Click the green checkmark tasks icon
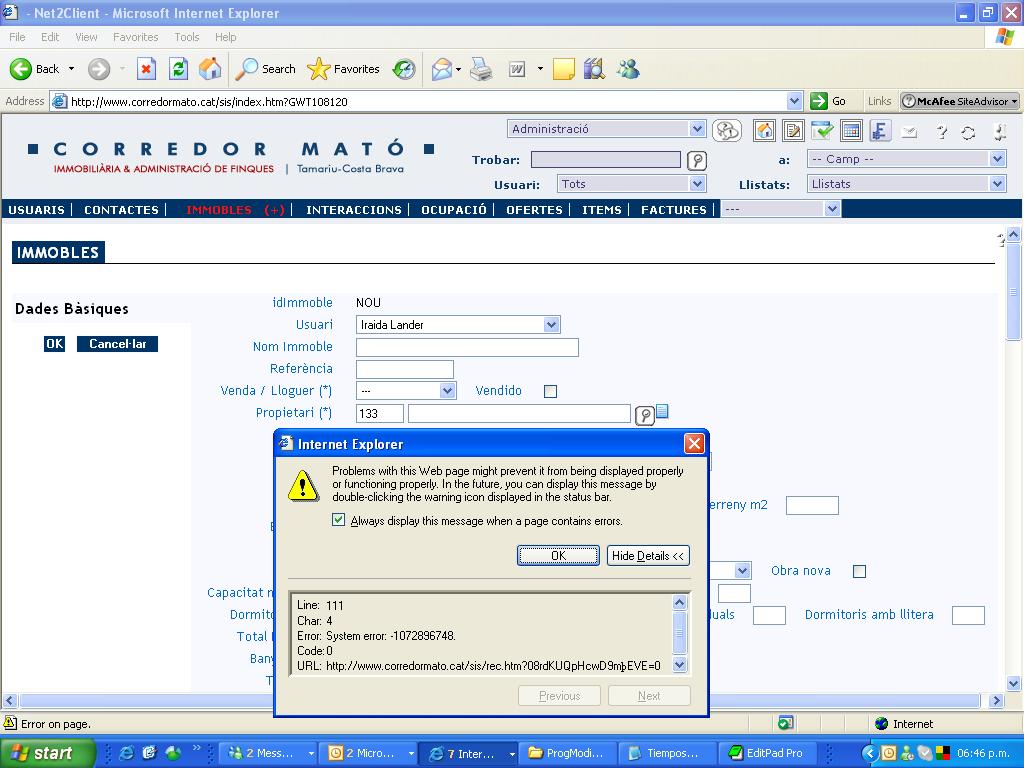The width and height of the screenshot is (1024, 768). [822, 131]
